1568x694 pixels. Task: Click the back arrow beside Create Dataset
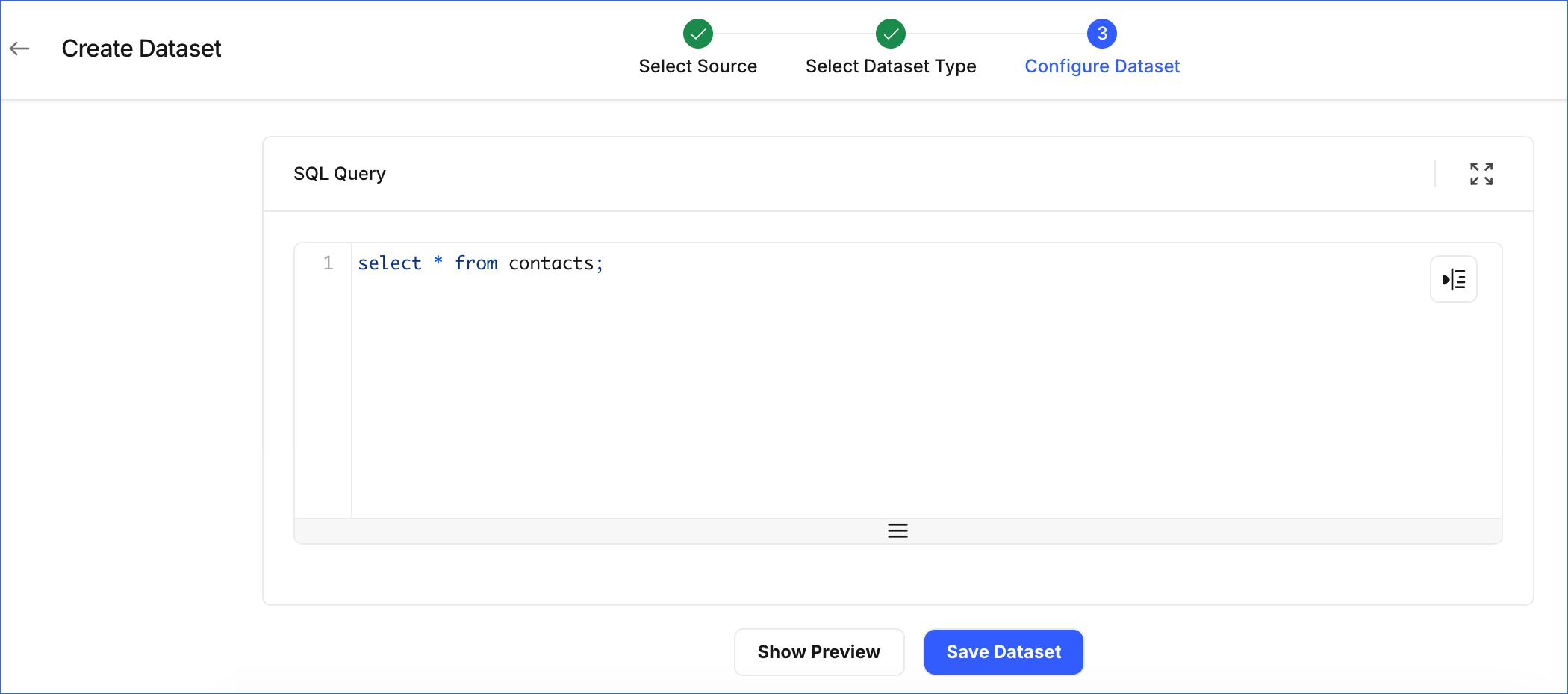point(19,49)
